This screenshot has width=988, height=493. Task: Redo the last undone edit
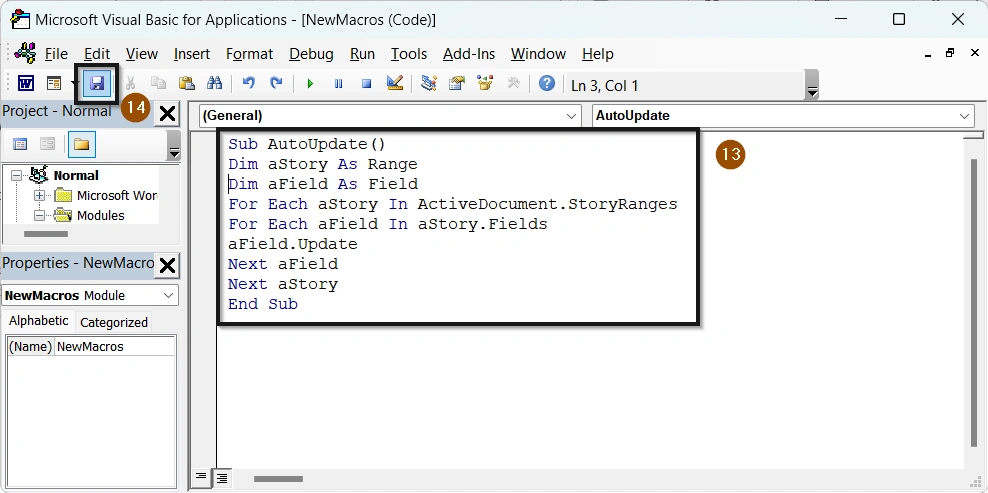[x=276, y=83]
